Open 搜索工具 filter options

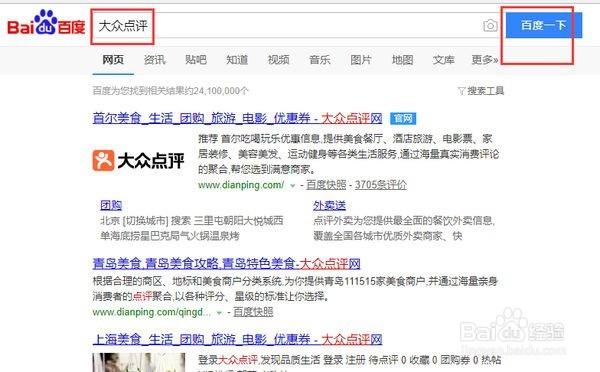click(x=481, y=91)
